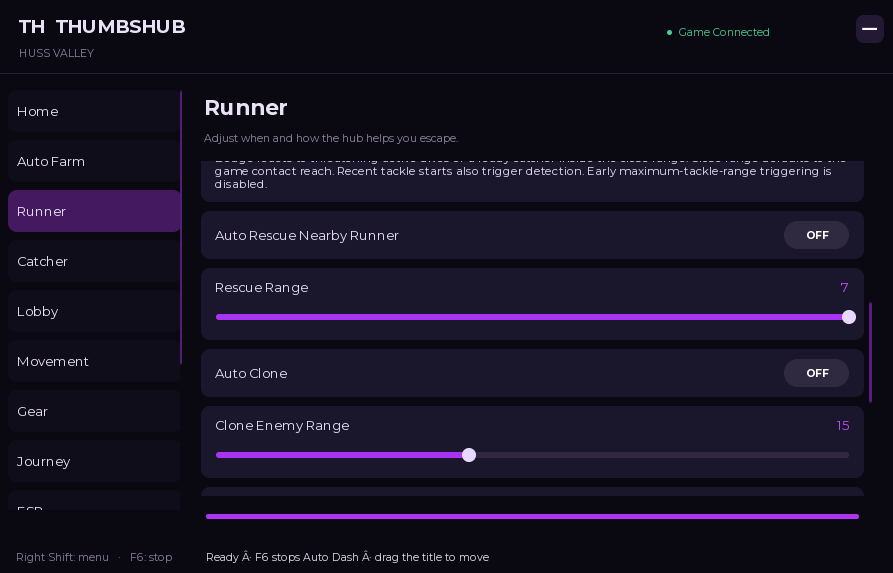Toggle Auto Rescue Nearby Runner switch
This screenshot has width=893, height=573.
817,235
